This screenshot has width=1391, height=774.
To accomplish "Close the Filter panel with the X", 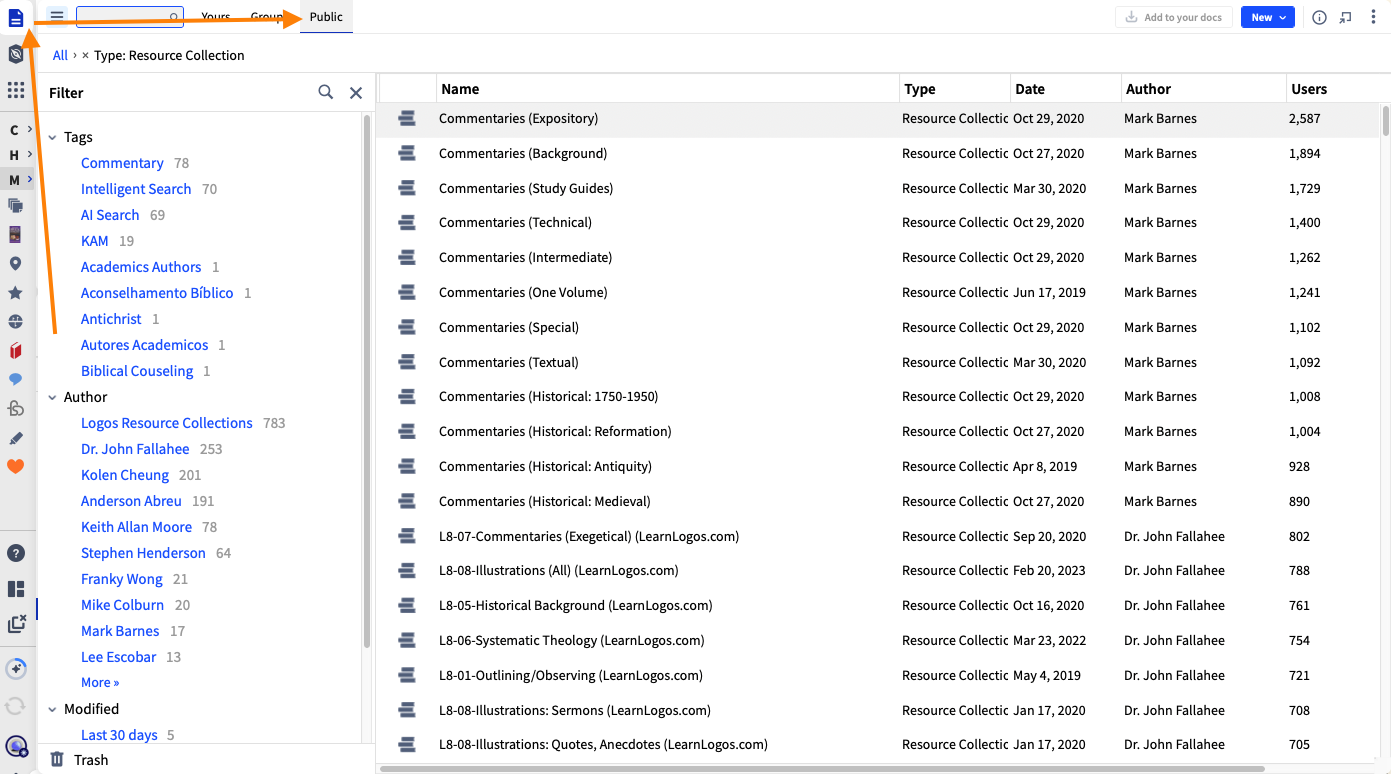I will coord(355,92).
